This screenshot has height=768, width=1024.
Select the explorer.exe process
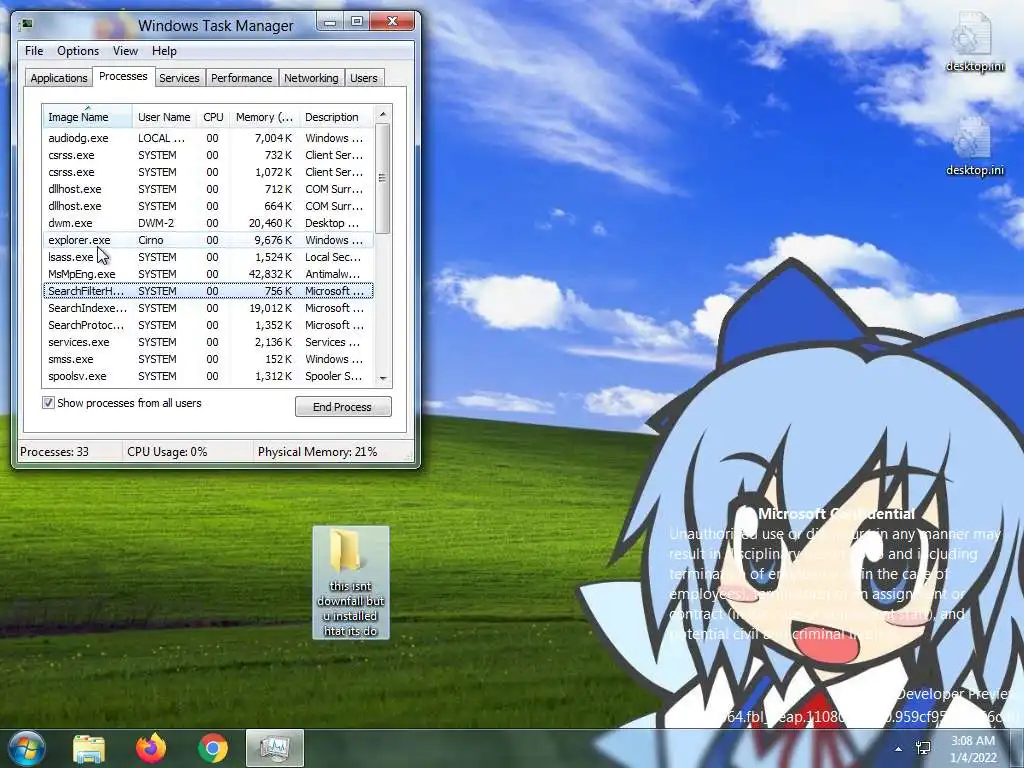[208, 240]
